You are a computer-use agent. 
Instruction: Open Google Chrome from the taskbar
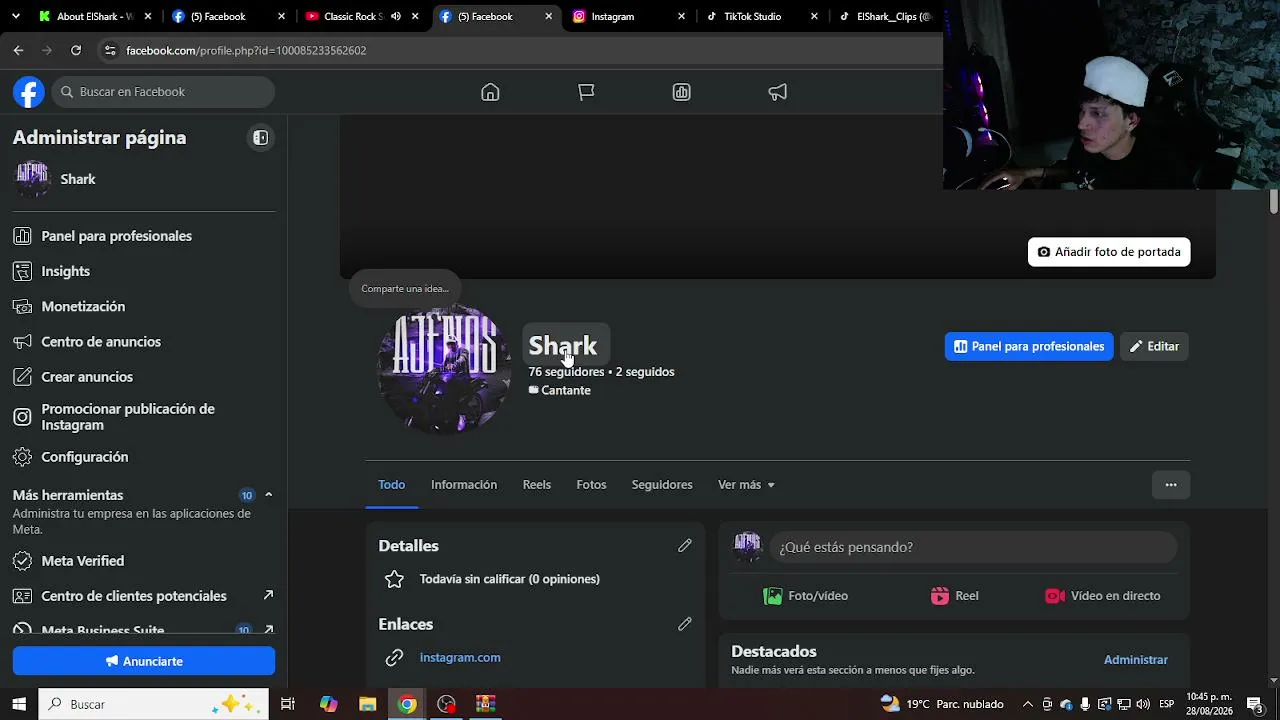tap(407, 704)
